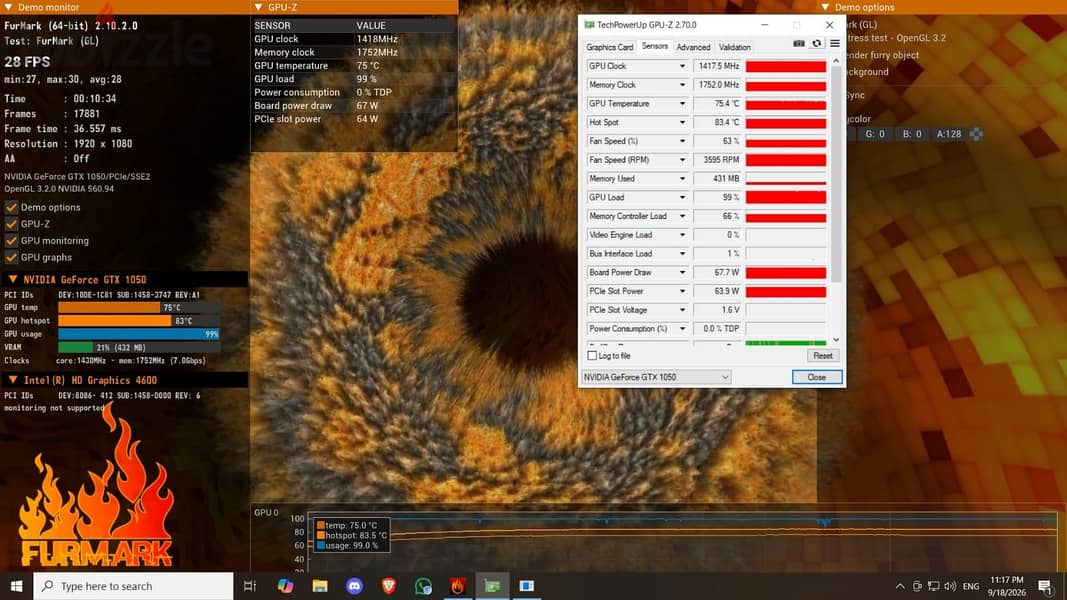Image resolution: width=1067 pixels, height=600 pixels.
Task: Open the GPU-Z hamburger menu
Action: pyautogui.click(x=834, y=44)
